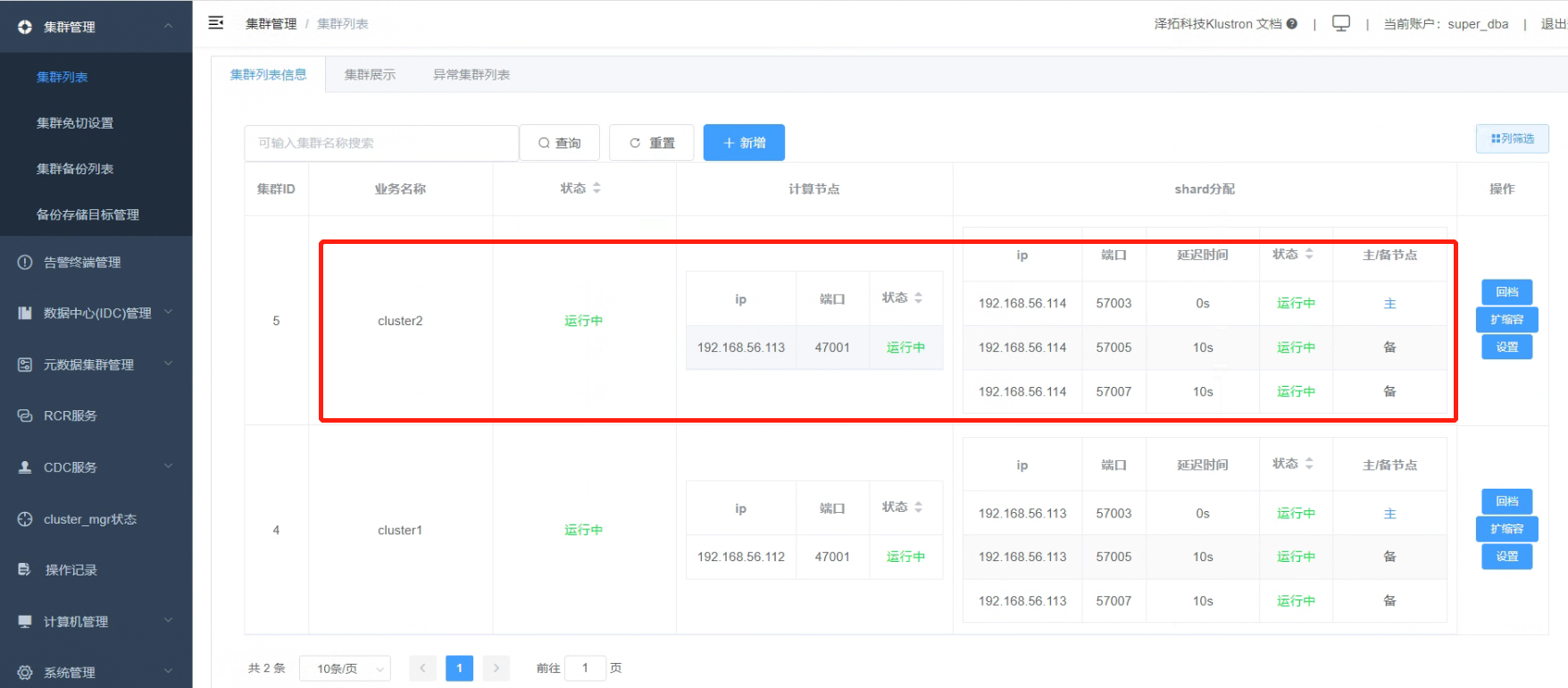
Task: Focus the cluster name search field
Action: (x=381, y=143)
